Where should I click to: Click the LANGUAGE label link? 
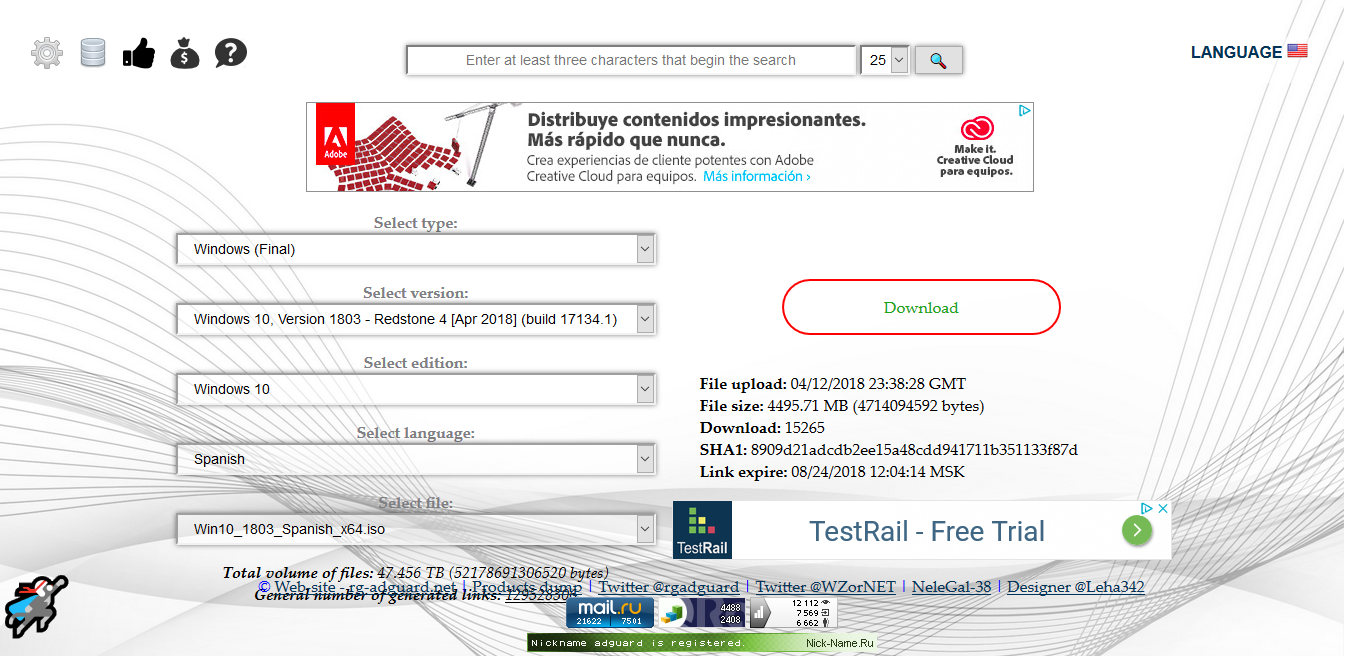point(1236,52)
